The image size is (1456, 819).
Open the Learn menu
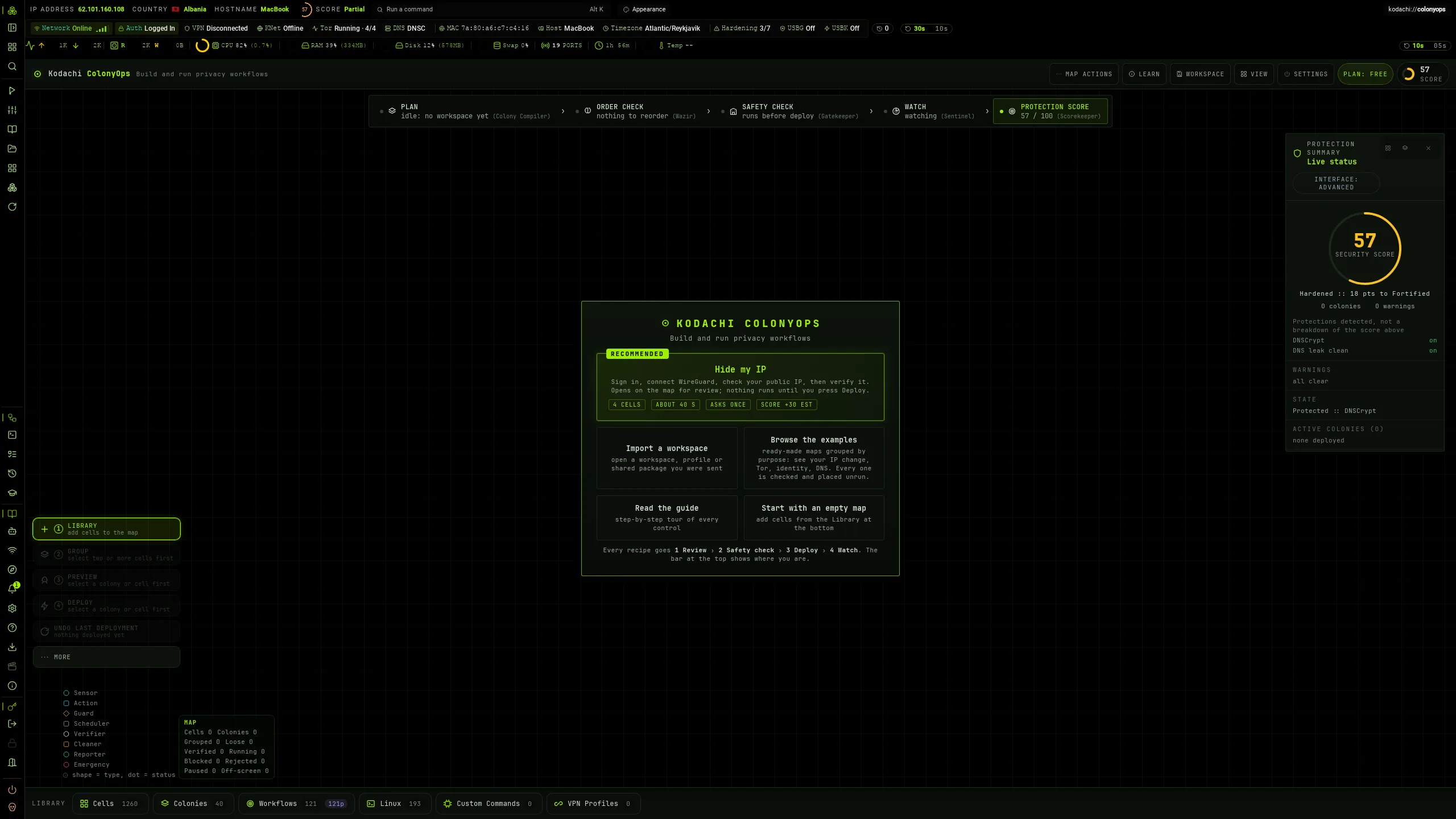1144,74
